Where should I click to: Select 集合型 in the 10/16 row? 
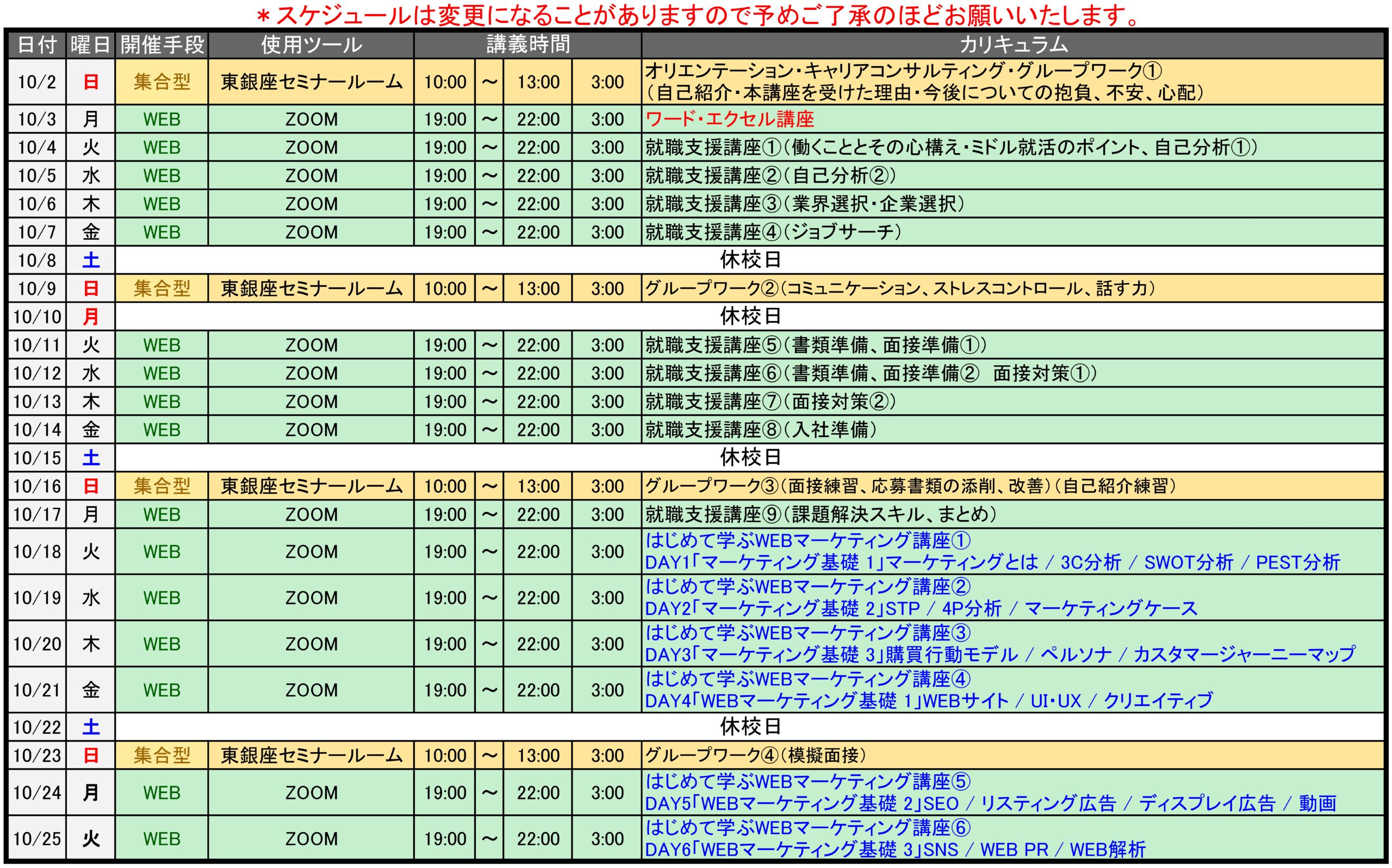tap(162, 486)
